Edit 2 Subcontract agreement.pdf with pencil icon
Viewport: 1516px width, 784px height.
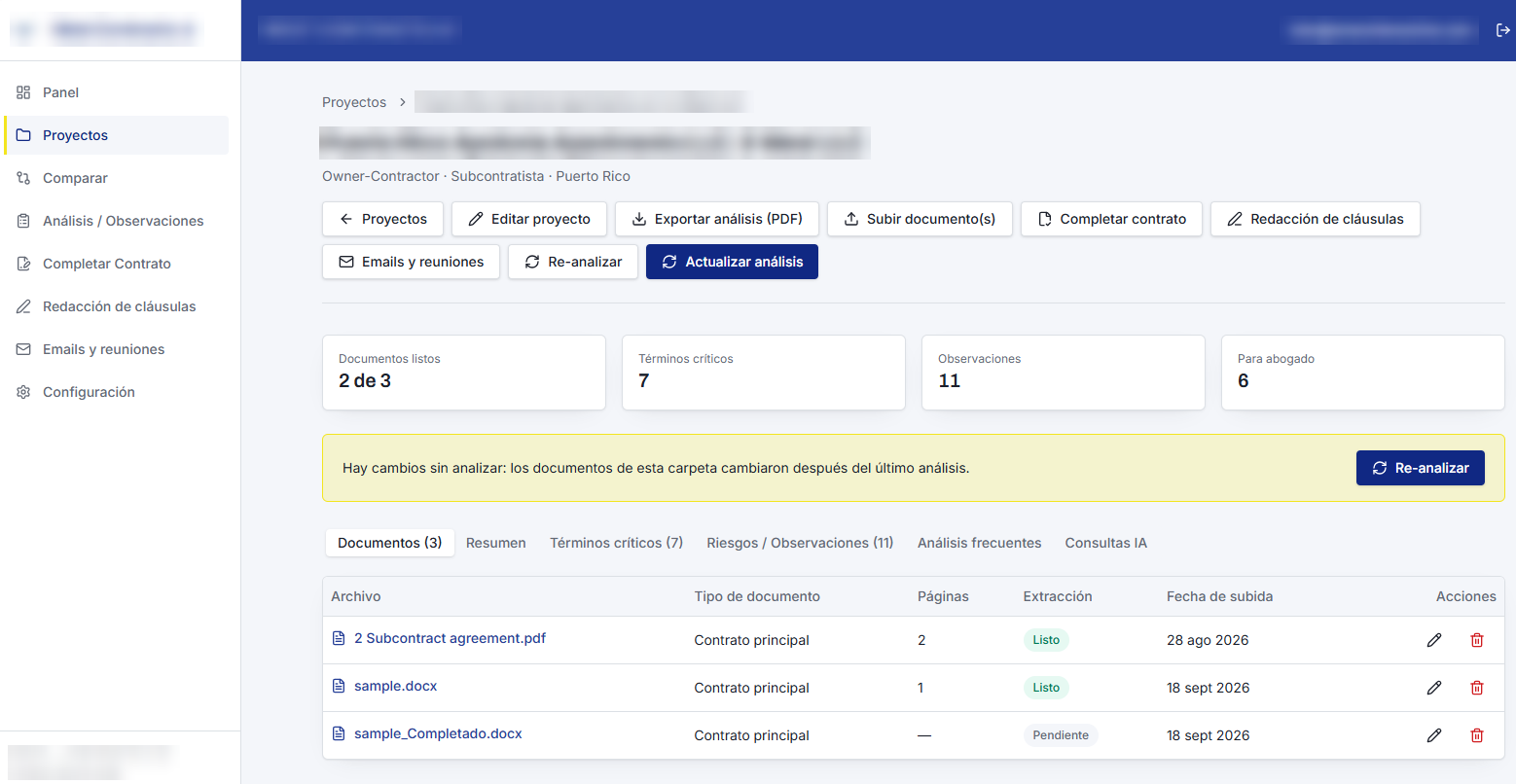[x=1434, y=640]
